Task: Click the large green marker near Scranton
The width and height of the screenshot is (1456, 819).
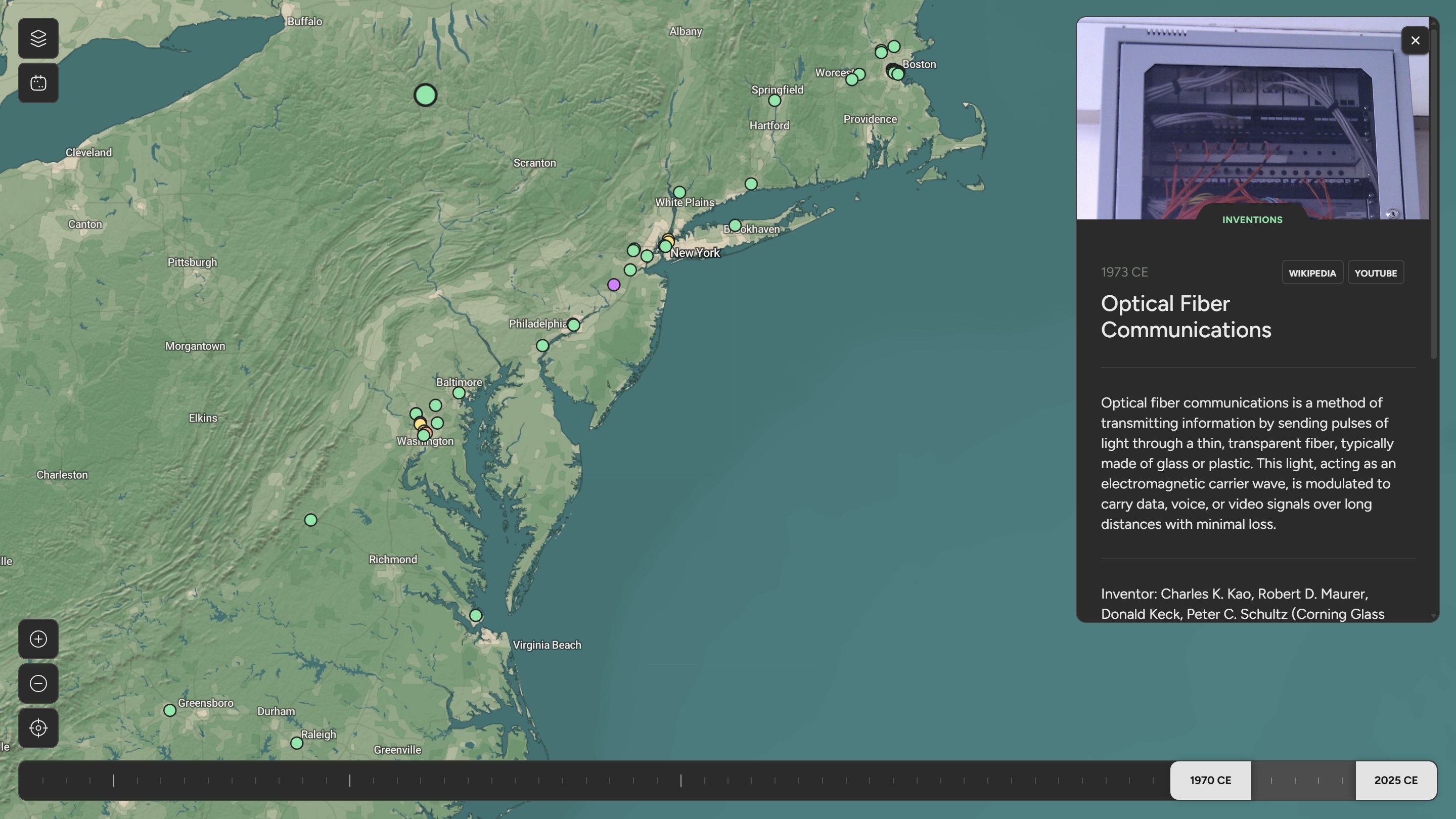Action: click(x=425, y=95)
